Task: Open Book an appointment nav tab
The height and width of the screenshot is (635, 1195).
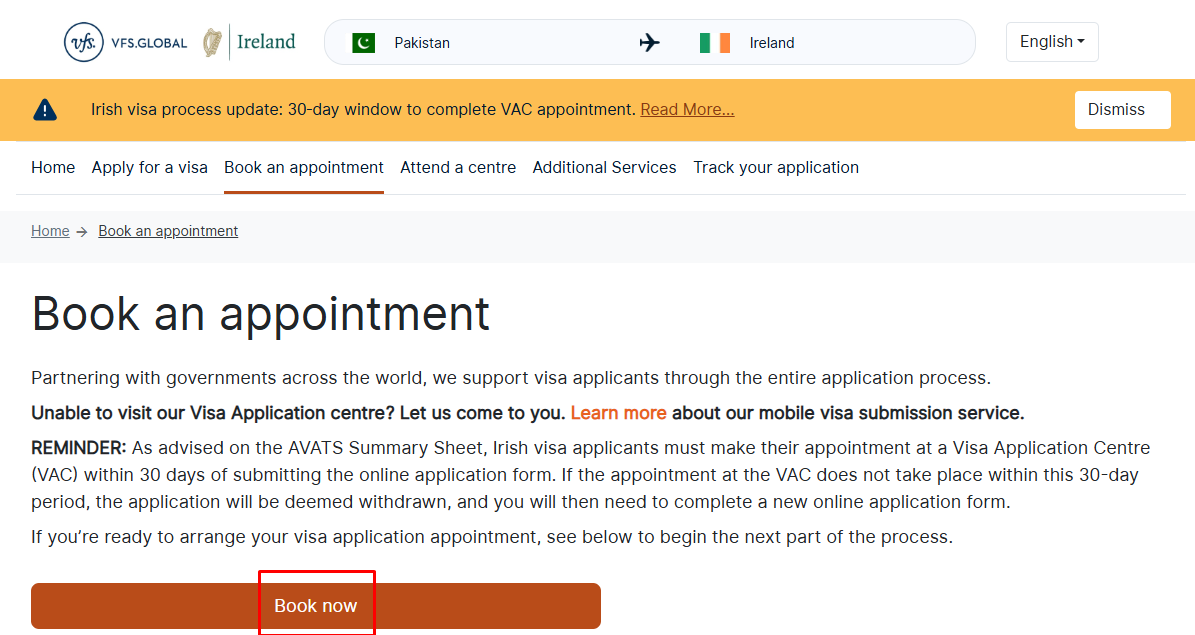Action: tap(304, 168)
